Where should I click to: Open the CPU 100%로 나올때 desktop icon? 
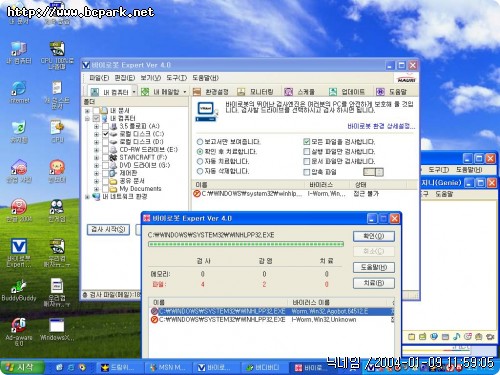57,49
